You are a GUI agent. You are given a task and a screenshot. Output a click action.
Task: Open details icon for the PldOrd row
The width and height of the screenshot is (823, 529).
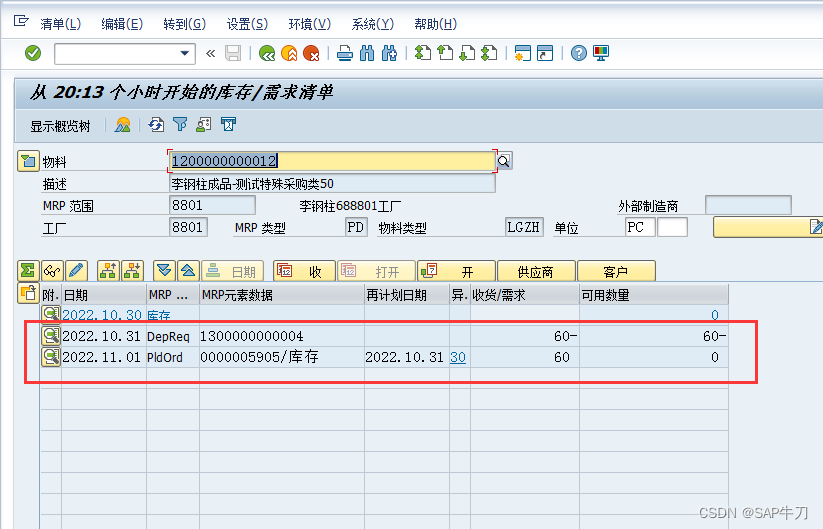point(51,357)
